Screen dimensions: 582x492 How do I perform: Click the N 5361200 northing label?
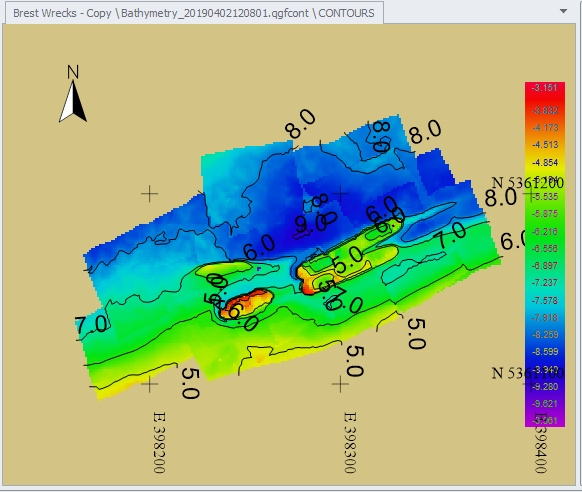pyautogui.click(x=527, y=183)
